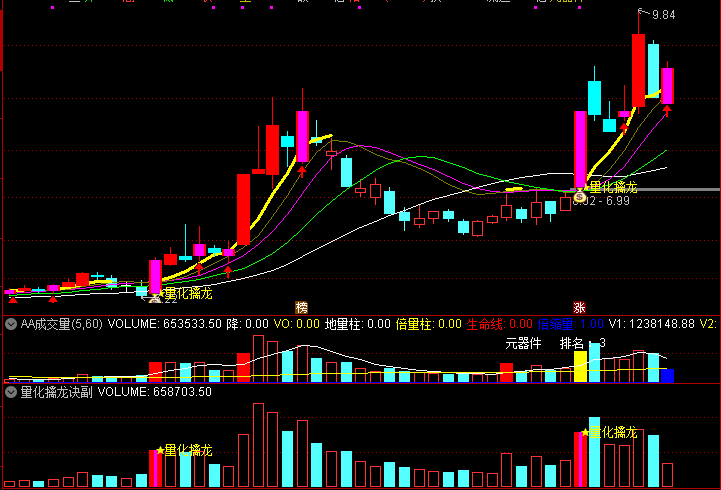Screen dimensions: 721x490
Task: Select the 倍缩量: 1.00 readout
Action: click(x=571, y=324)
